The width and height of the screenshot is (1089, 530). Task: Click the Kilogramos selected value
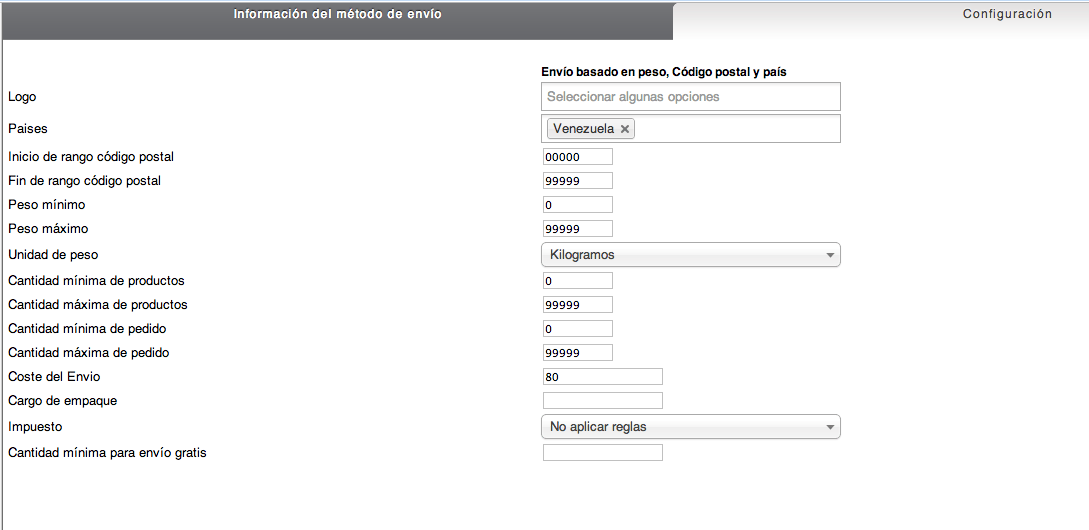pyautogui.click(x=582, y=255)
